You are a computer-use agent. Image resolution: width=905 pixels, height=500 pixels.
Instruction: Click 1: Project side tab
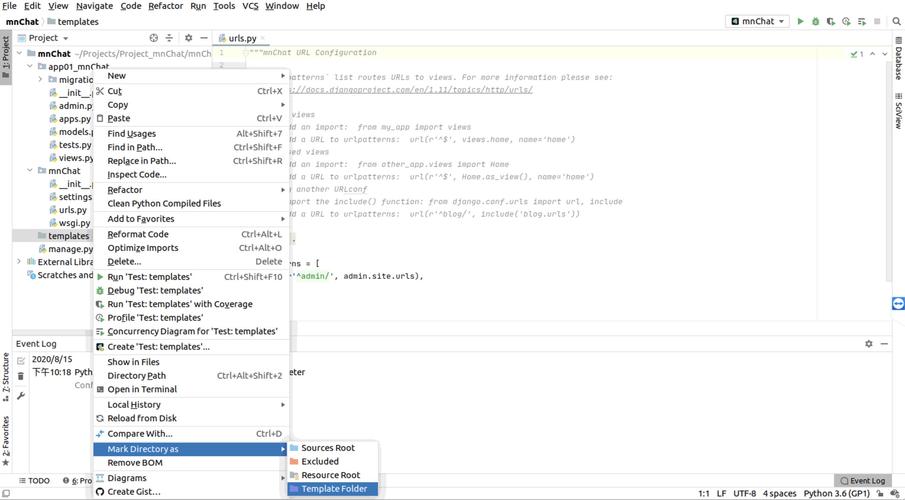coord(6,58)
